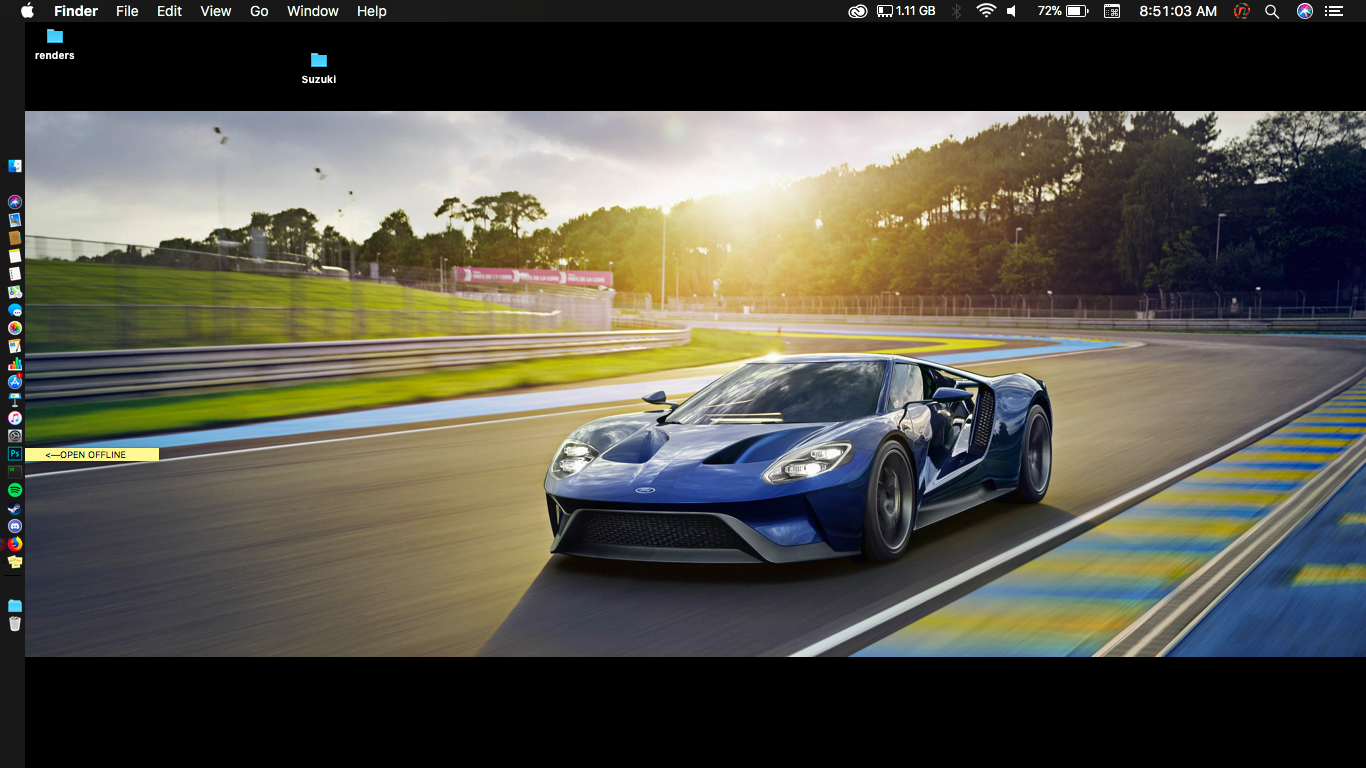This screenshot has width=1366, height=768.
Task: Open the Creative Cloud menu bar icon
Action: [857, 11]
